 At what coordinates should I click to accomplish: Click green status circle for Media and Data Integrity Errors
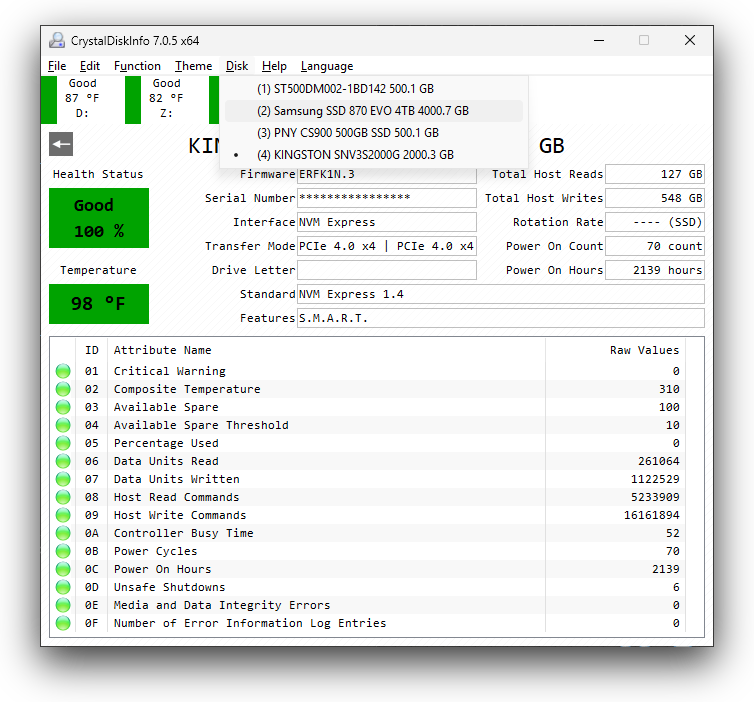click(x=63, y=605)
